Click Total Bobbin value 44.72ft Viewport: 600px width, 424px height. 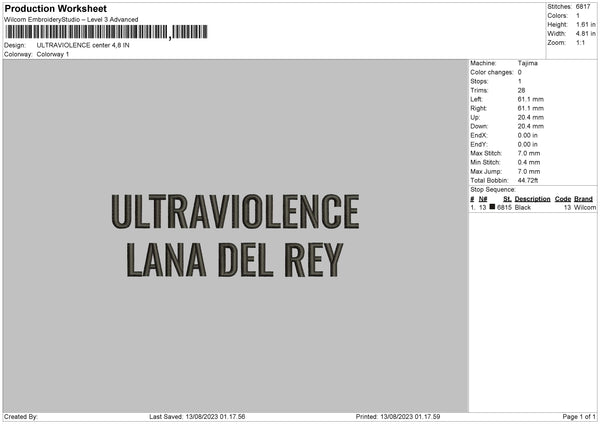[528, 180]
